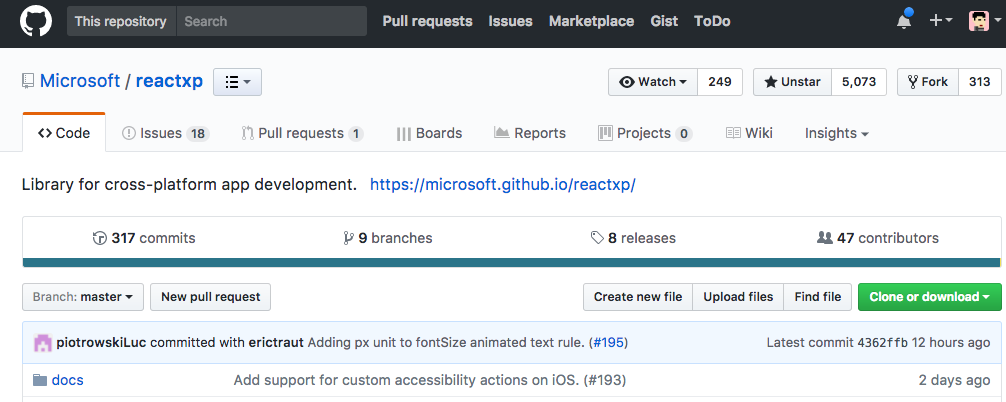
Task: Open the user profile avatar menu
Action: [x=983, y=21]
